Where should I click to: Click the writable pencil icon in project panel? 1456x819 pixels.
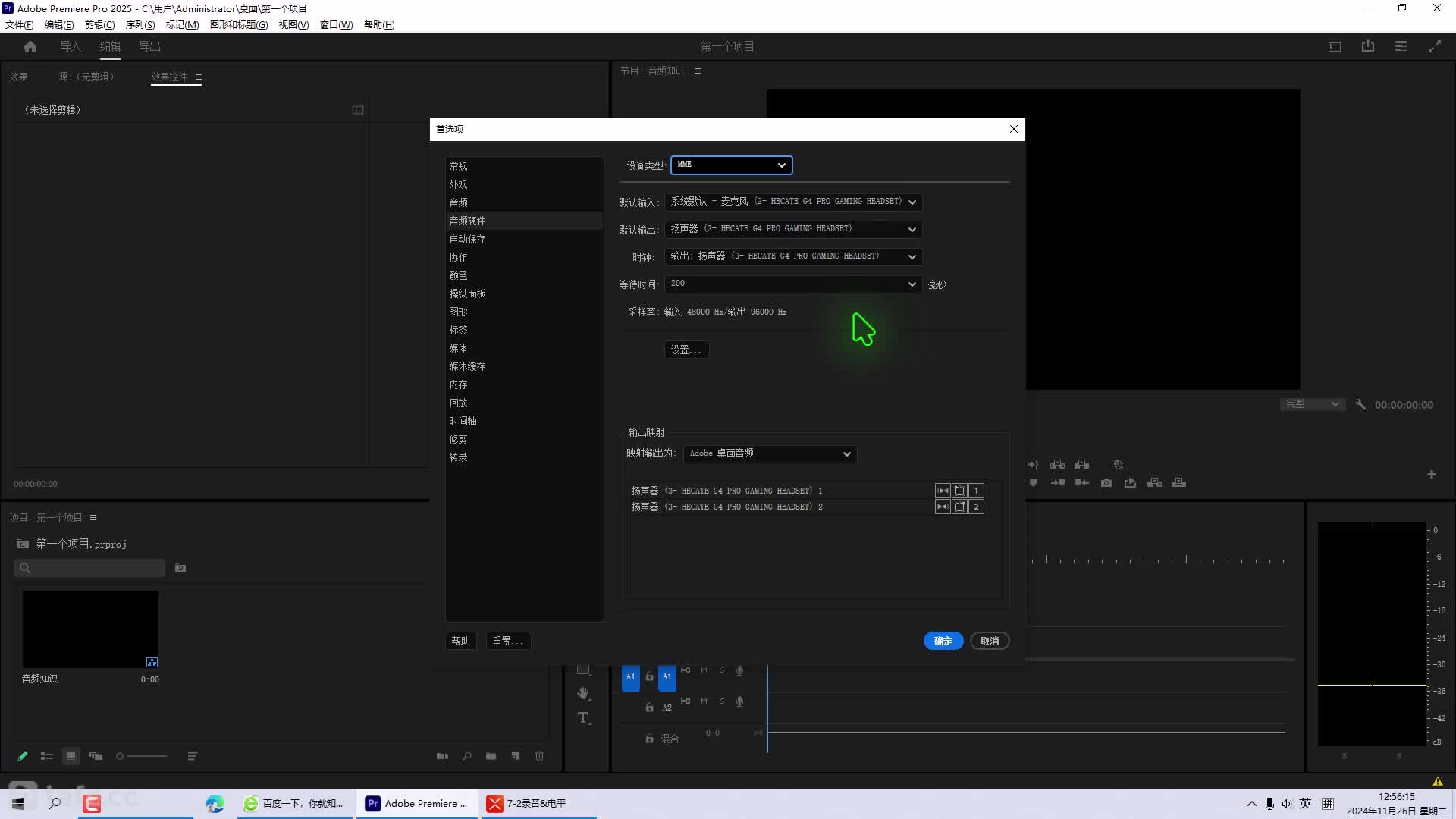23,756
